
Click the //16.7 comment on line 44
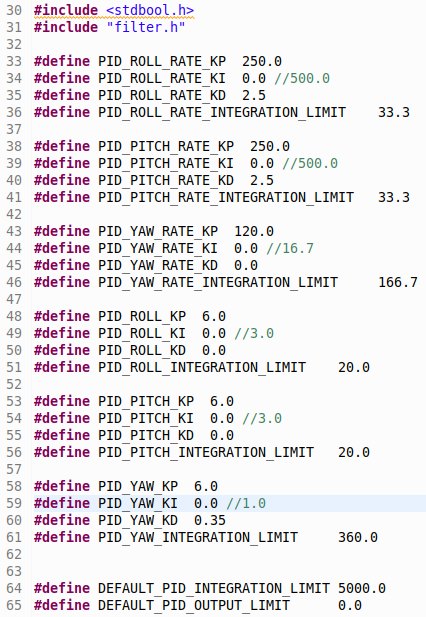pos(290,248)
